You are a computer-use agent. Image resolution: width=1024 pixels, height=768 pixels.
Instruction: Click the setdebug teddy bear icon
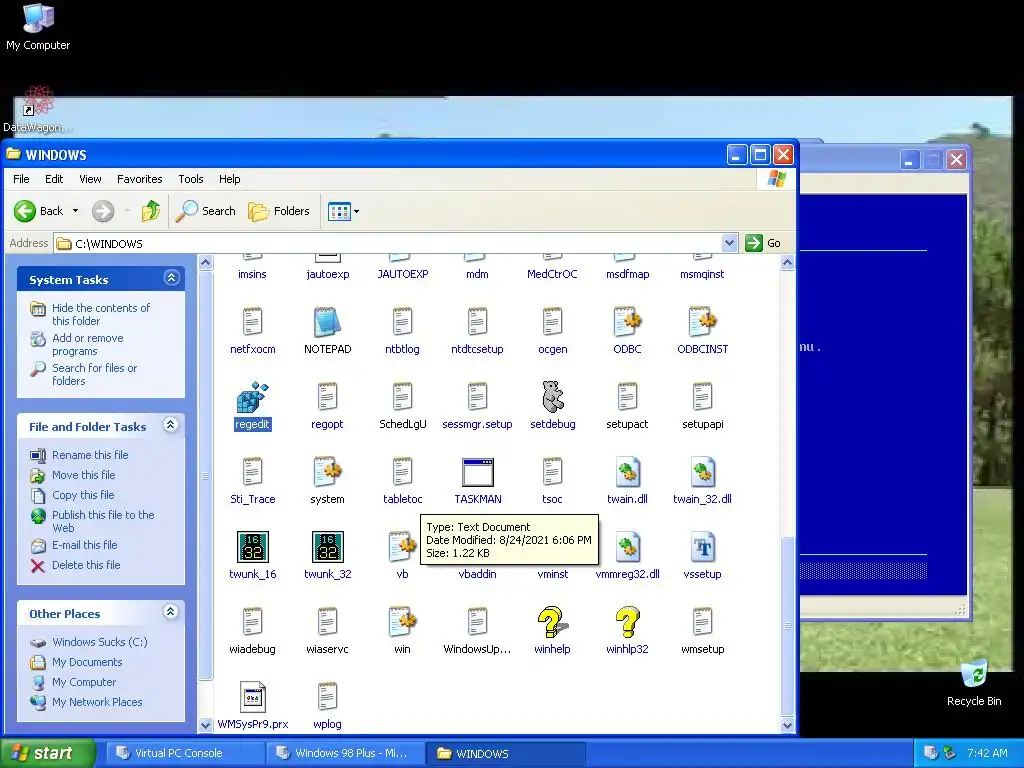tap(552, 397)
